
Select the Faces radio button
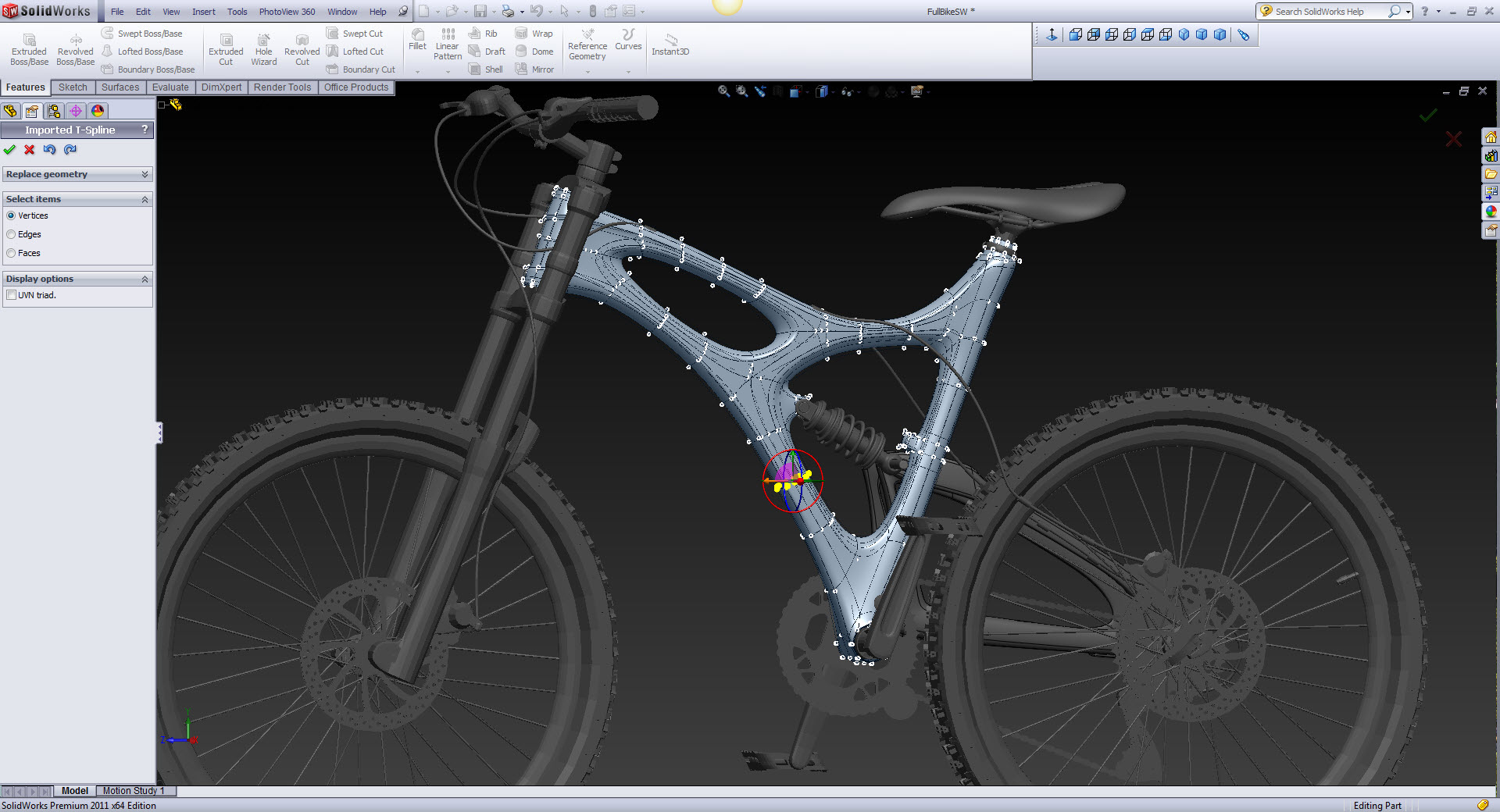click(11, 253)
